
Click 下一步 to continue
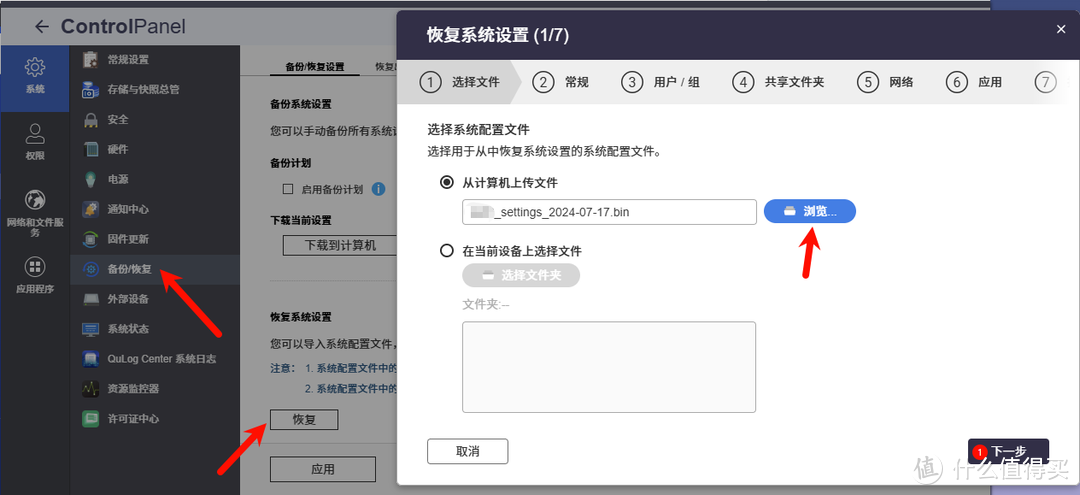[x=1008, y=451]
